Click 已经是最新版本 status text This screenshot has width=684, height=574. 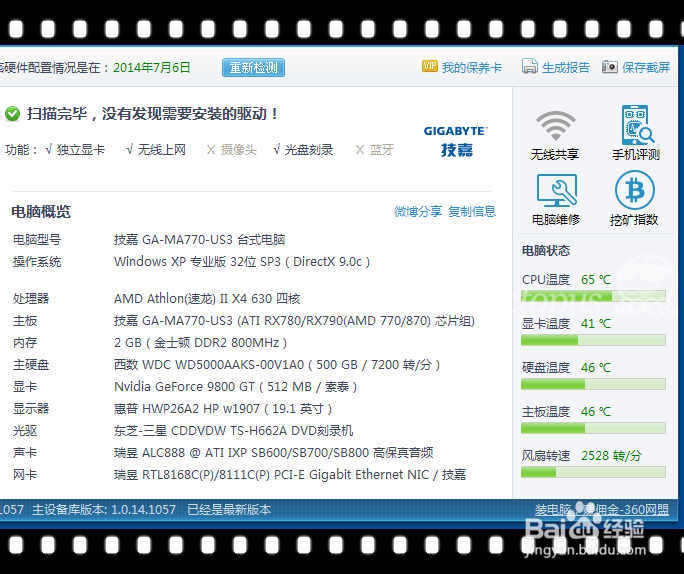pyautogui.click(x=229, y=509)
